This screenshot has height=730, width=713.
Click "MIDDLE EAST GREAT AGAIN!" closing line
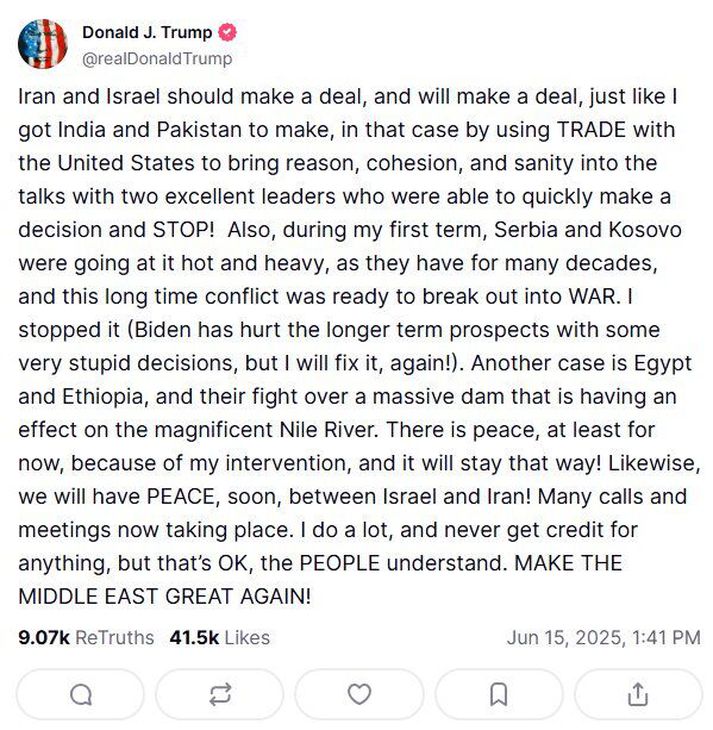pyautogui.click(x=165, y=596)
